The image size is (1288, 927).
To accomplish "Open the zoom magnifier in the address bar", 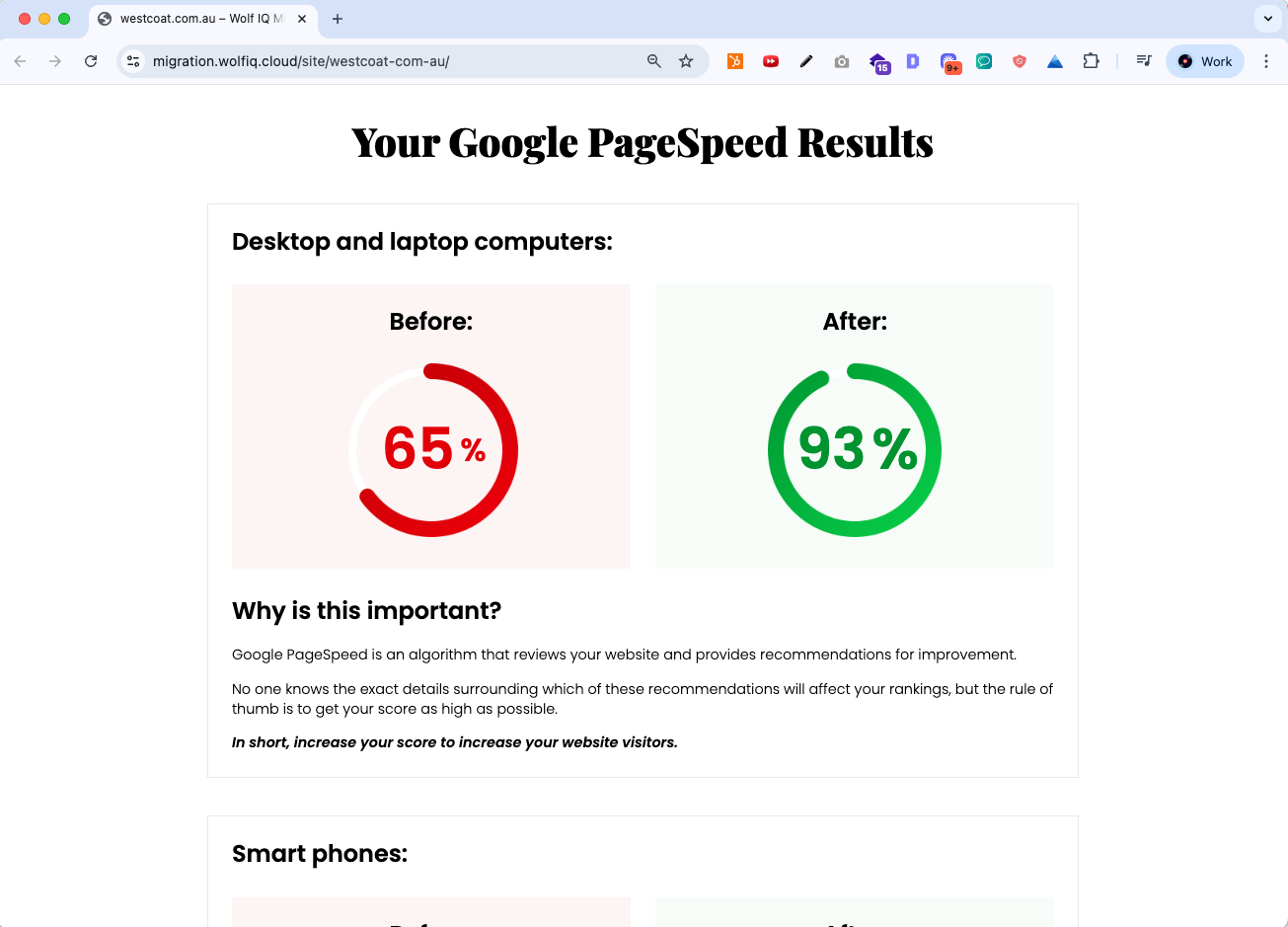I will tap(653, 61).
